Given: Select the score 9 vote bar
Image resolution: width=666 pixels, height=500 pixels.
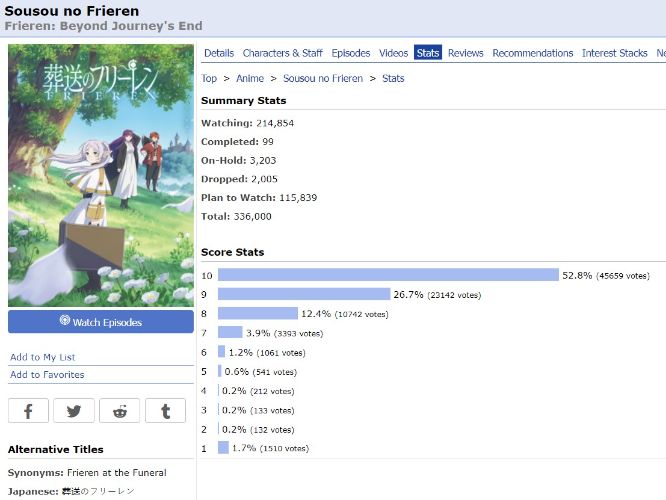Looking at the screenshot, I should tap(304, 294).
